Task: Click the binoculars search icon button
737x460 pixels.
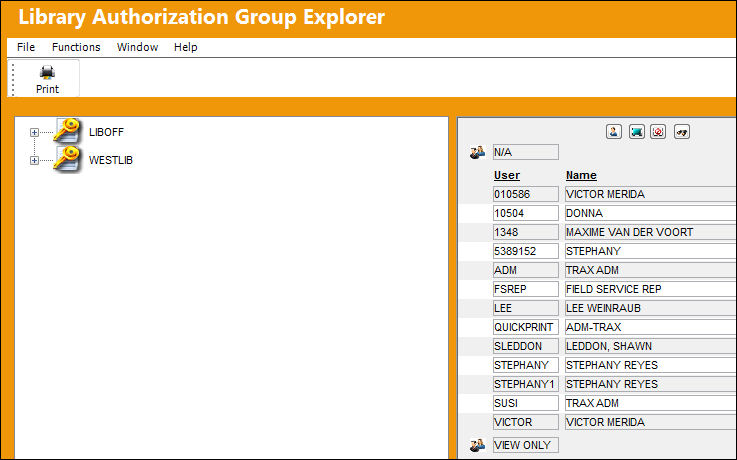Action: (x=682, y=132)
